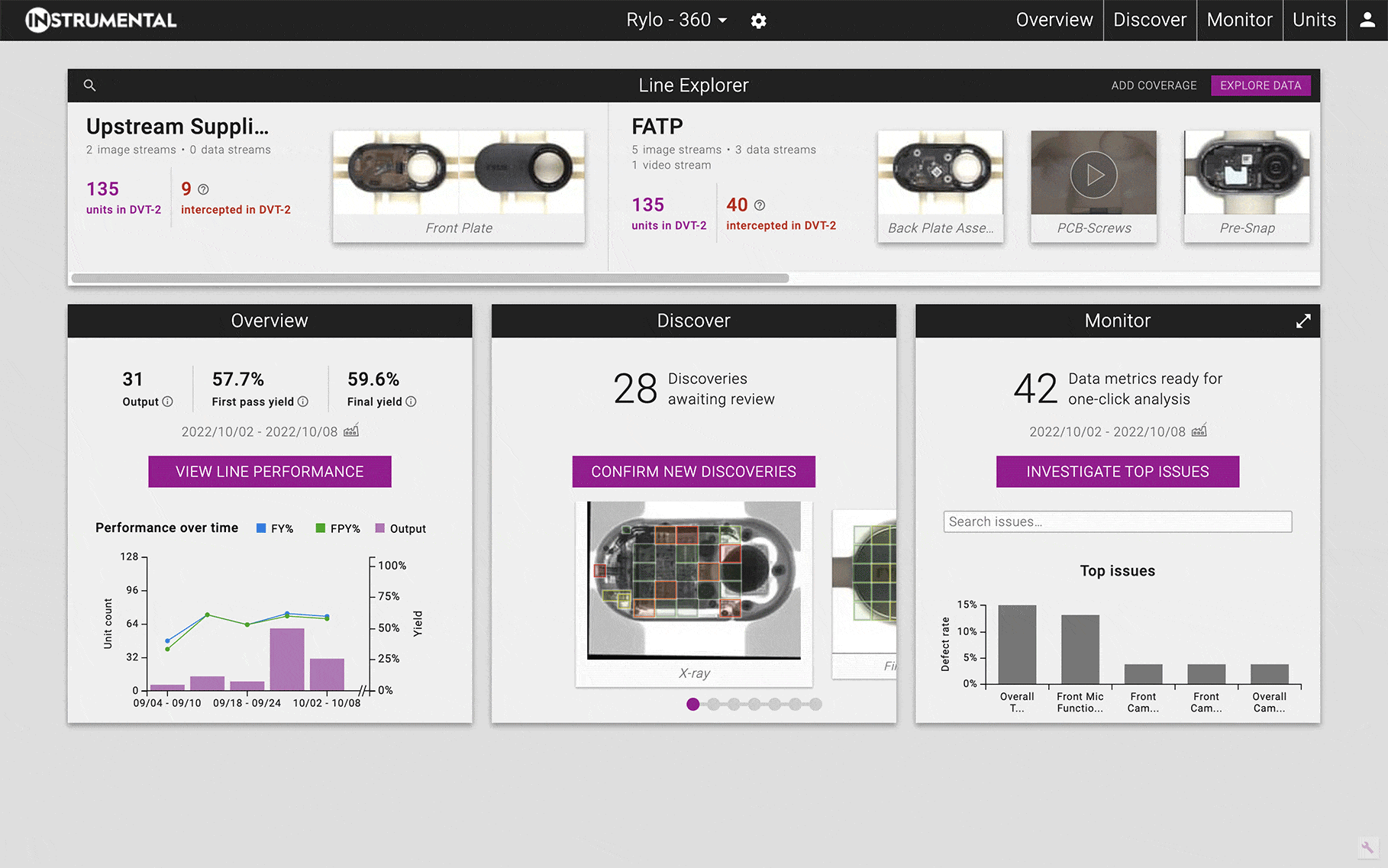Open the user account profile icon

pyautogui.click(x=1367, y=21)
